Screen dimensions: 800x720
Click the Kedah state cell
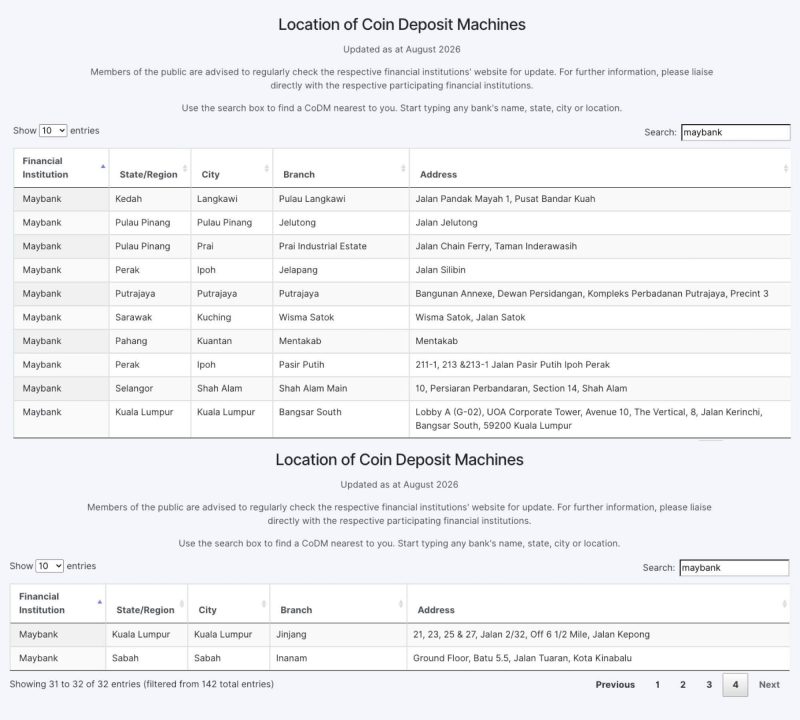pyautogui.click(x=150, y=199)
